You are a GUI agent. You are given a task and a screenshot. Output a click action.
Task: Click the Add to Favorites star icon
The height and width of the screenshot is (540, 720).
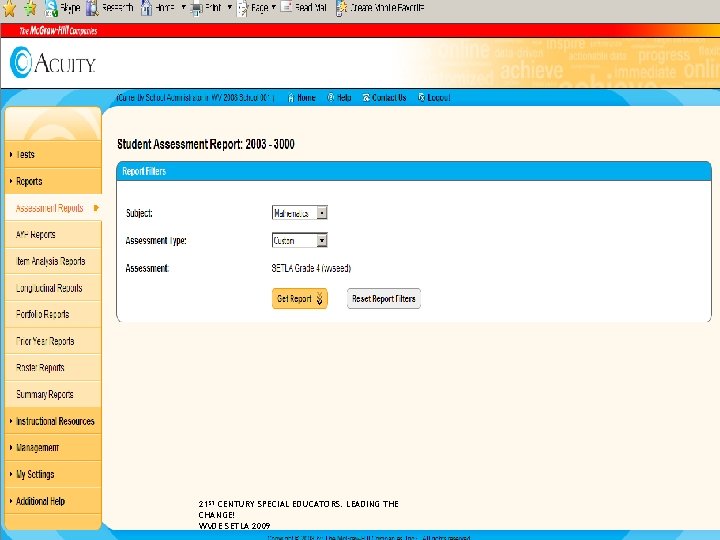pyautogui.click(x=30, y=8)
